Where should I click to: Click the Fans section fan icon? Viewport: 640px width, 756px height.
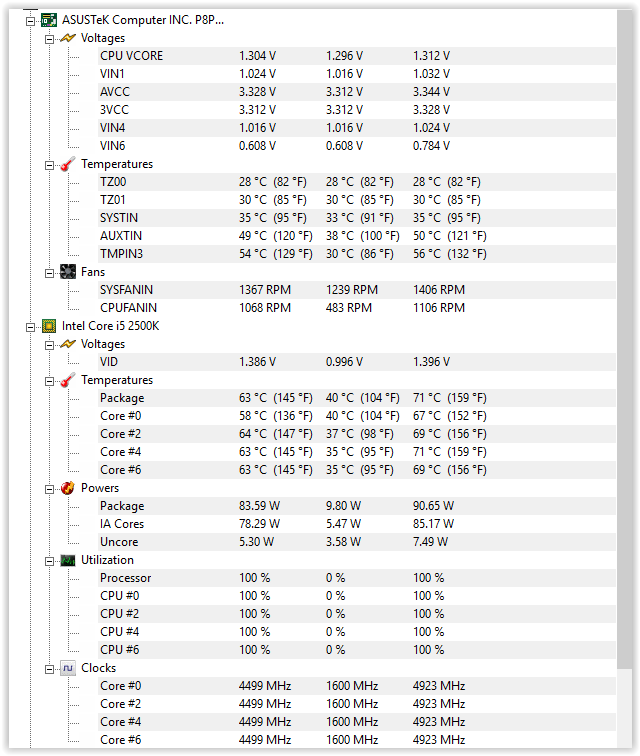pyautogui.click(x=67, y=272)
